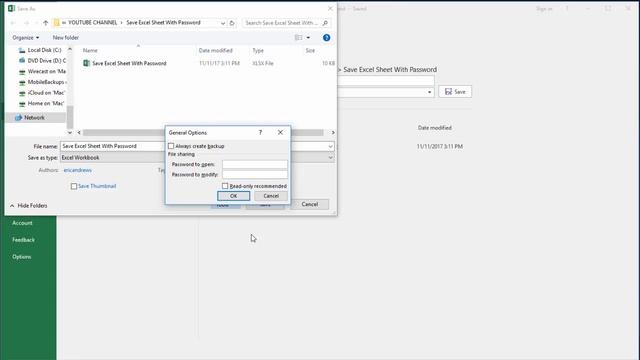Click Cancel in Save As dialog

coord(310,204)
